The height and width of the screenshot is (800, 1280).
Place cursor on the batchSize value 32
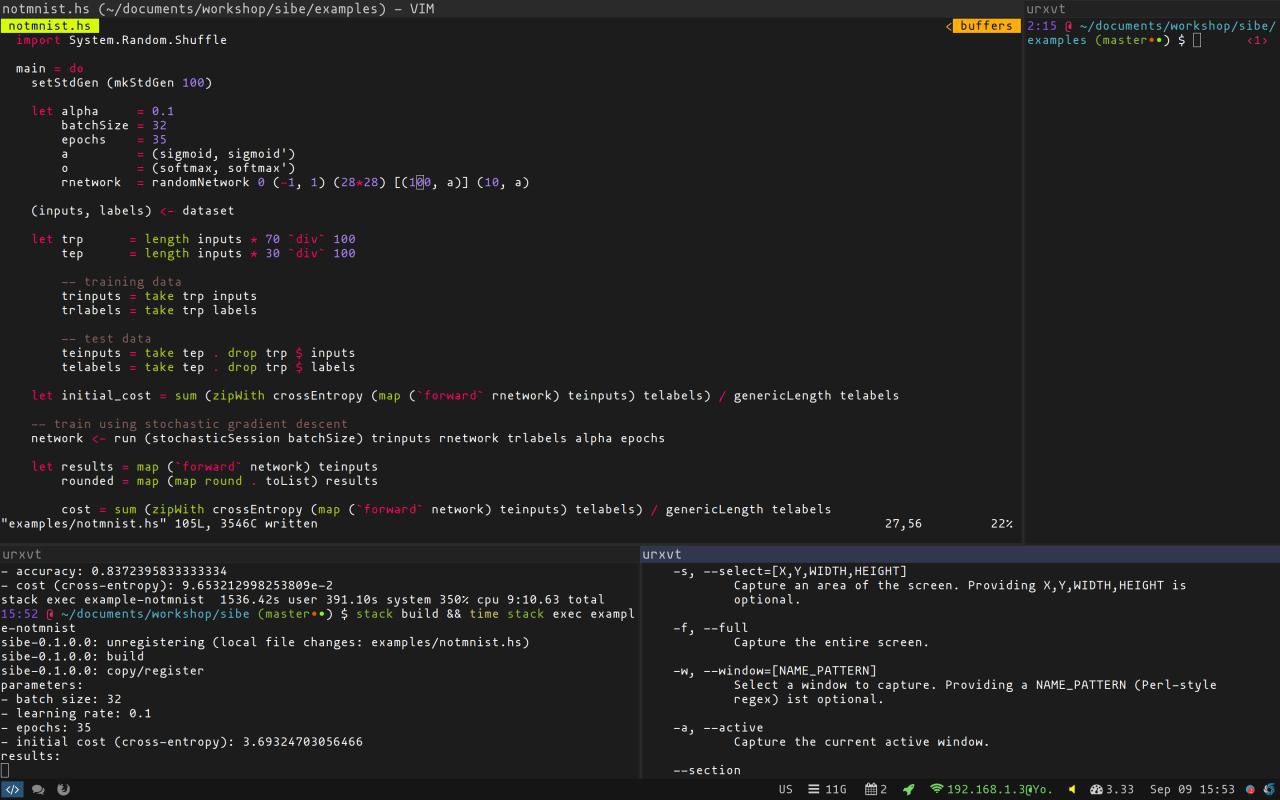click(x=159, y=125)
